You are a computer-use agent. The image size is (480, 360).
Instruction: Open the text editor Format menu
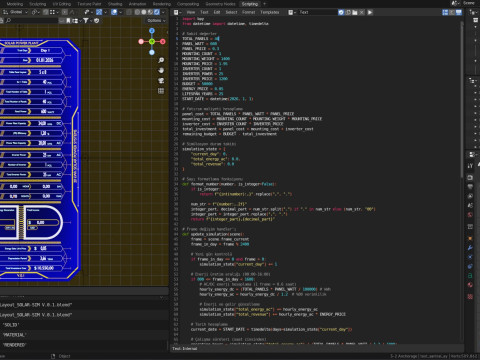pyautogui.click(x=249, y=12)
